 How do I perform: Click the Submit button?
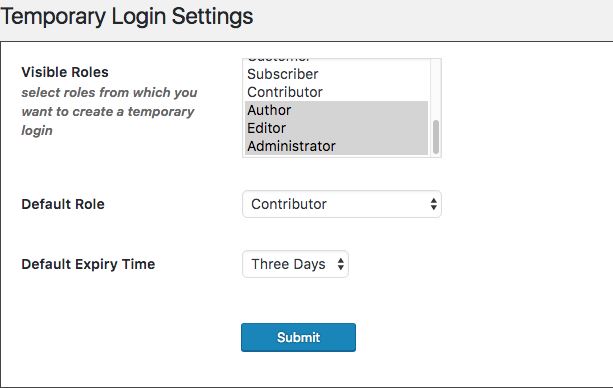(x=298, y=337)
